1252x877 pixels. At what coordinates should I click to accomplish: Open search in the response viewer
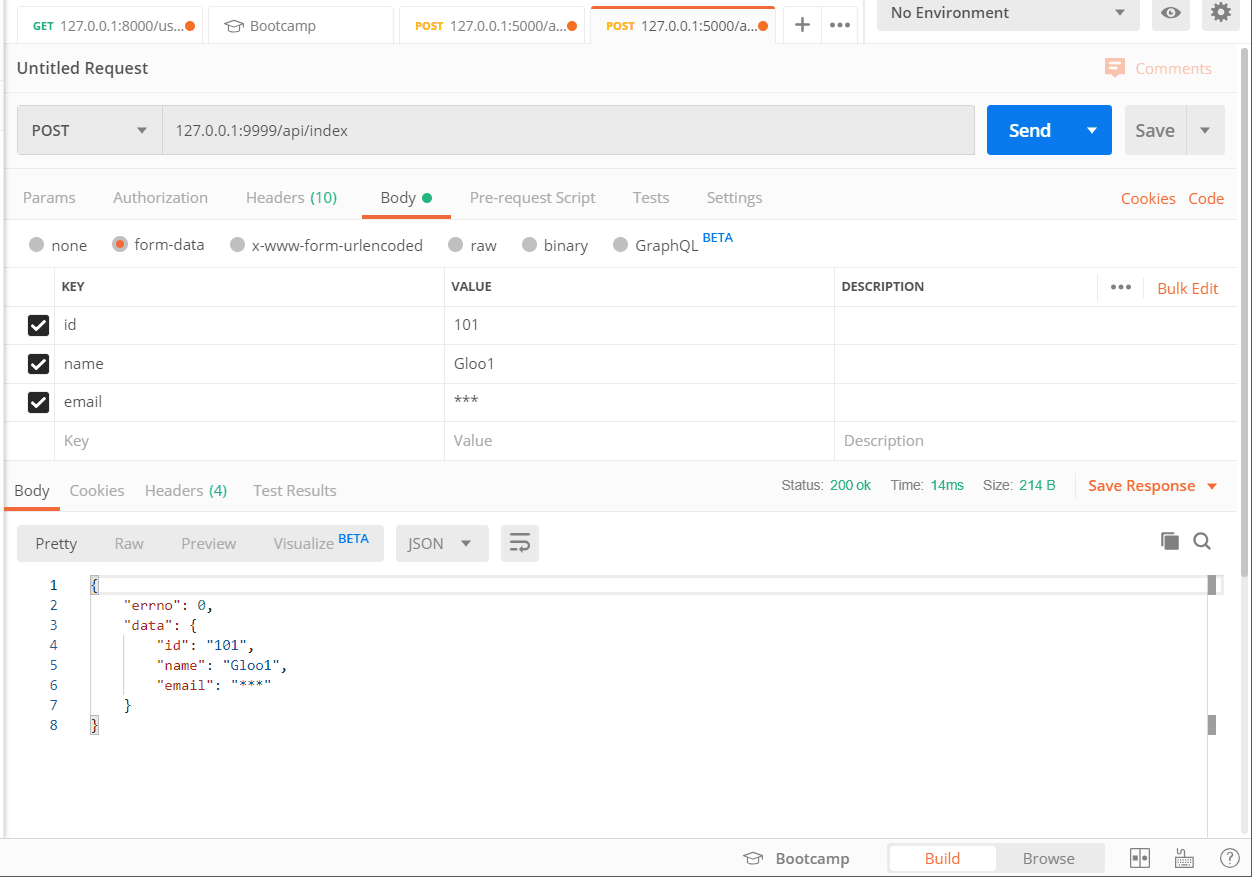[x=1201, y=540]
